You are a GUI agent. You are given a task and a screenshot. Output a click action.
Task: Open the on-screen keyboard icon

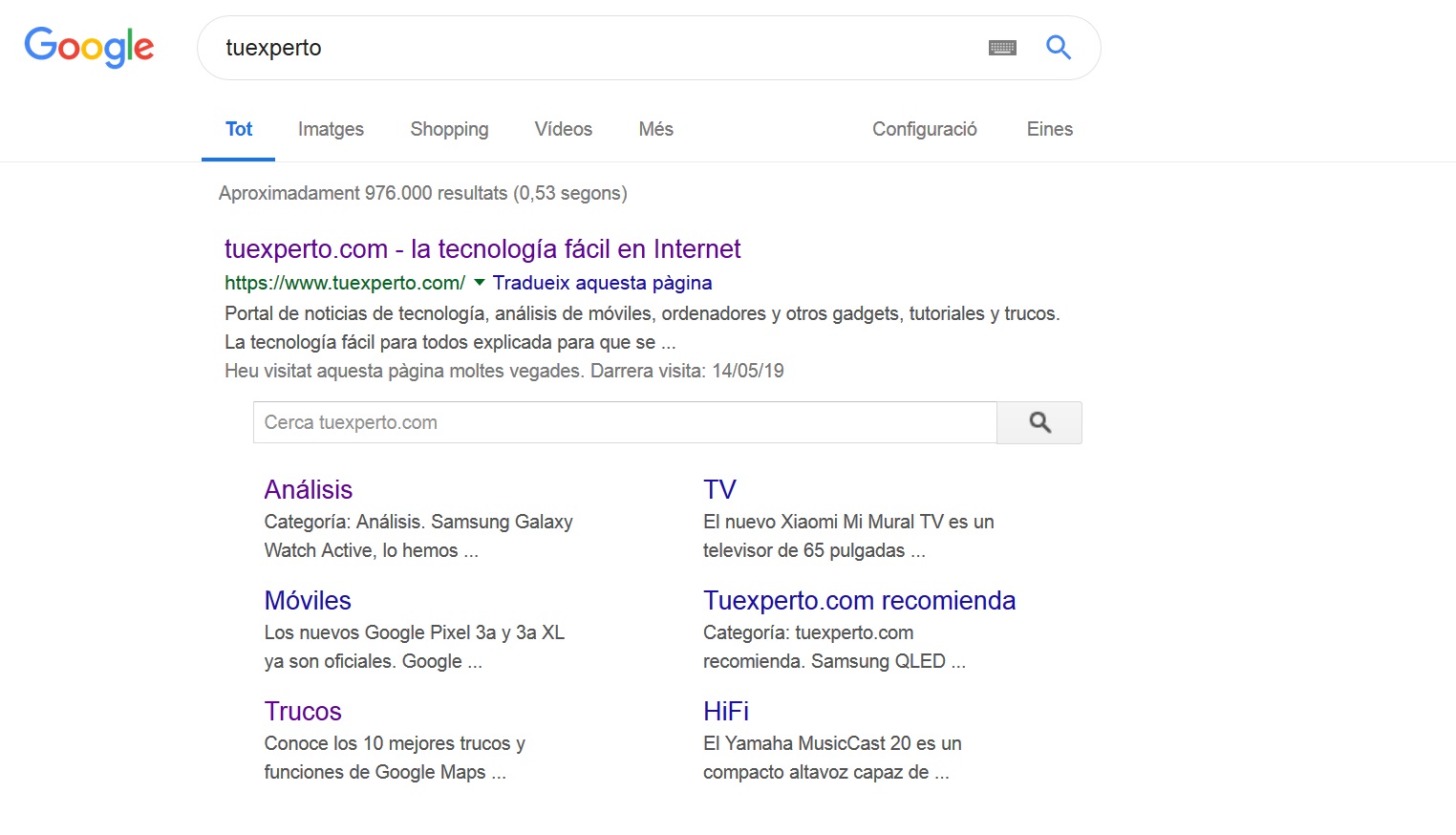pos(1002,48)
